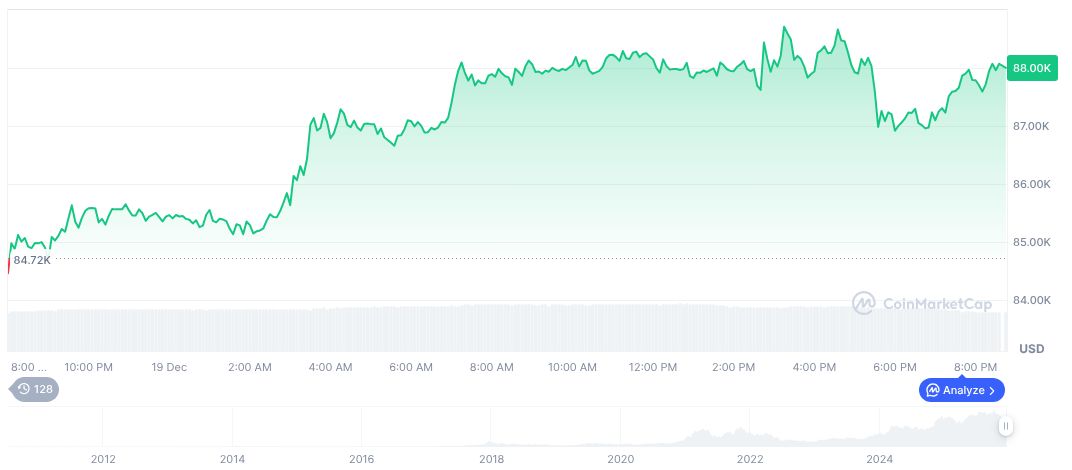
Task: Click the Analyze chart icon
Action: pyautogui.click(x=932, y=390)
